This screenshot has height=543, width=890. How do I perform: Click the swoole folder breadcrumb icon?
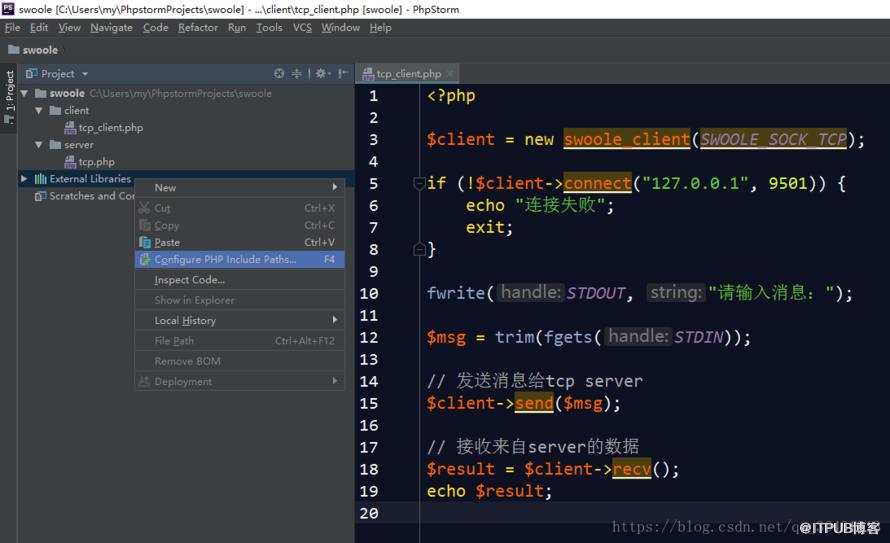coord(14,50)
